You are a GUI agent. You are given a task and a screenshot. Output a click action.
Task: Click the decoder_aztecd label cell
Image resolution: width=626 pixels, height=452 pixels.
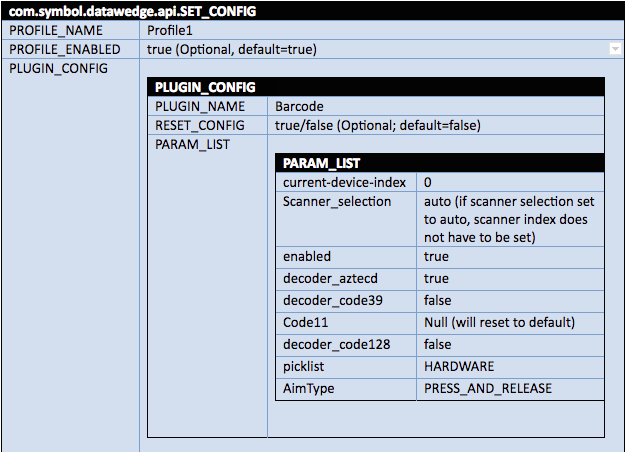click(x=346, y=278)
